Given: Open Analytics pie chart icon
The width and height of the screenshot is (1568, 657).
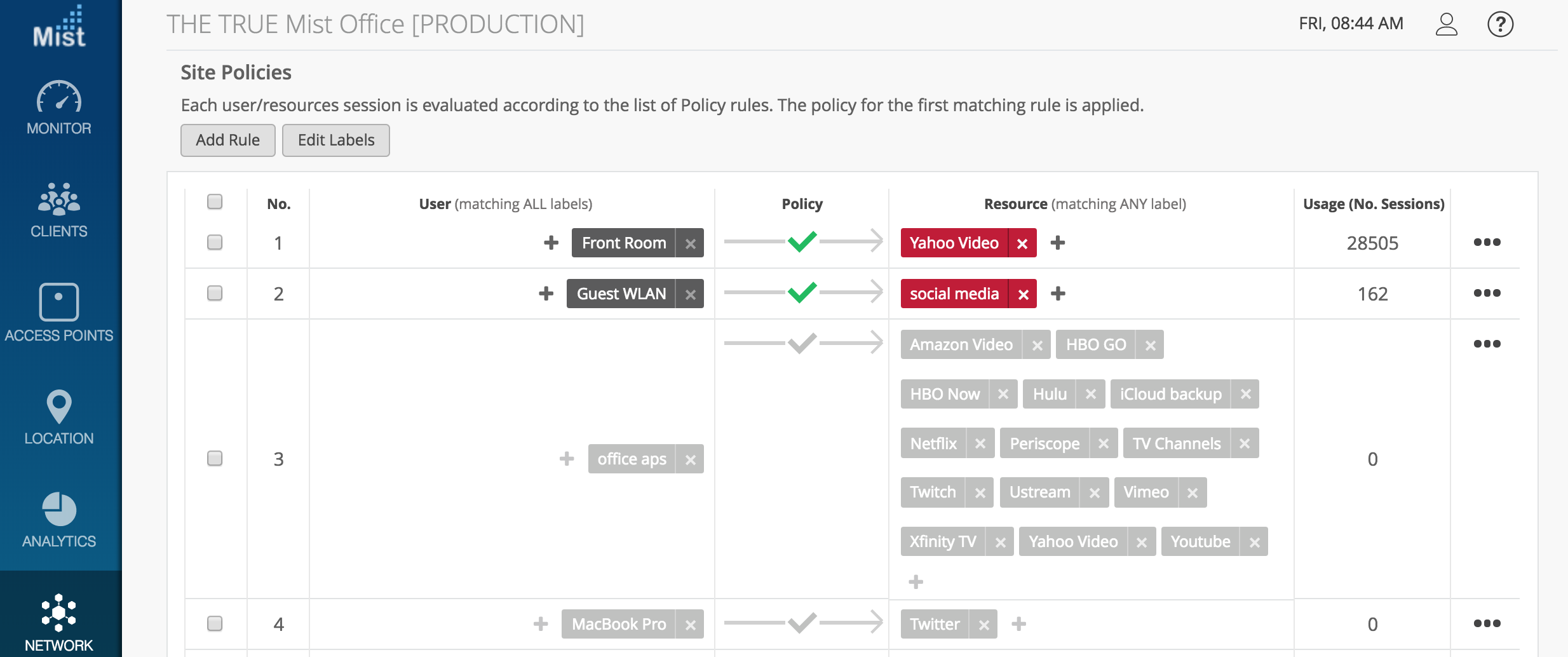Looking at the screenshot, I should [59, 510].
